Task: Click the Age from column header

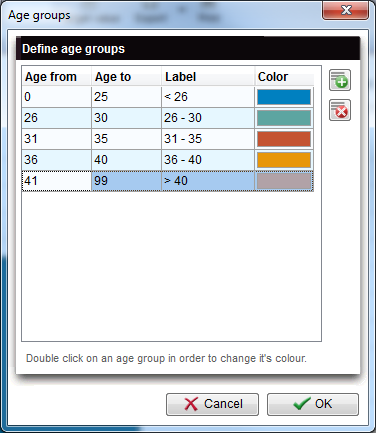Action: [57, 77]
